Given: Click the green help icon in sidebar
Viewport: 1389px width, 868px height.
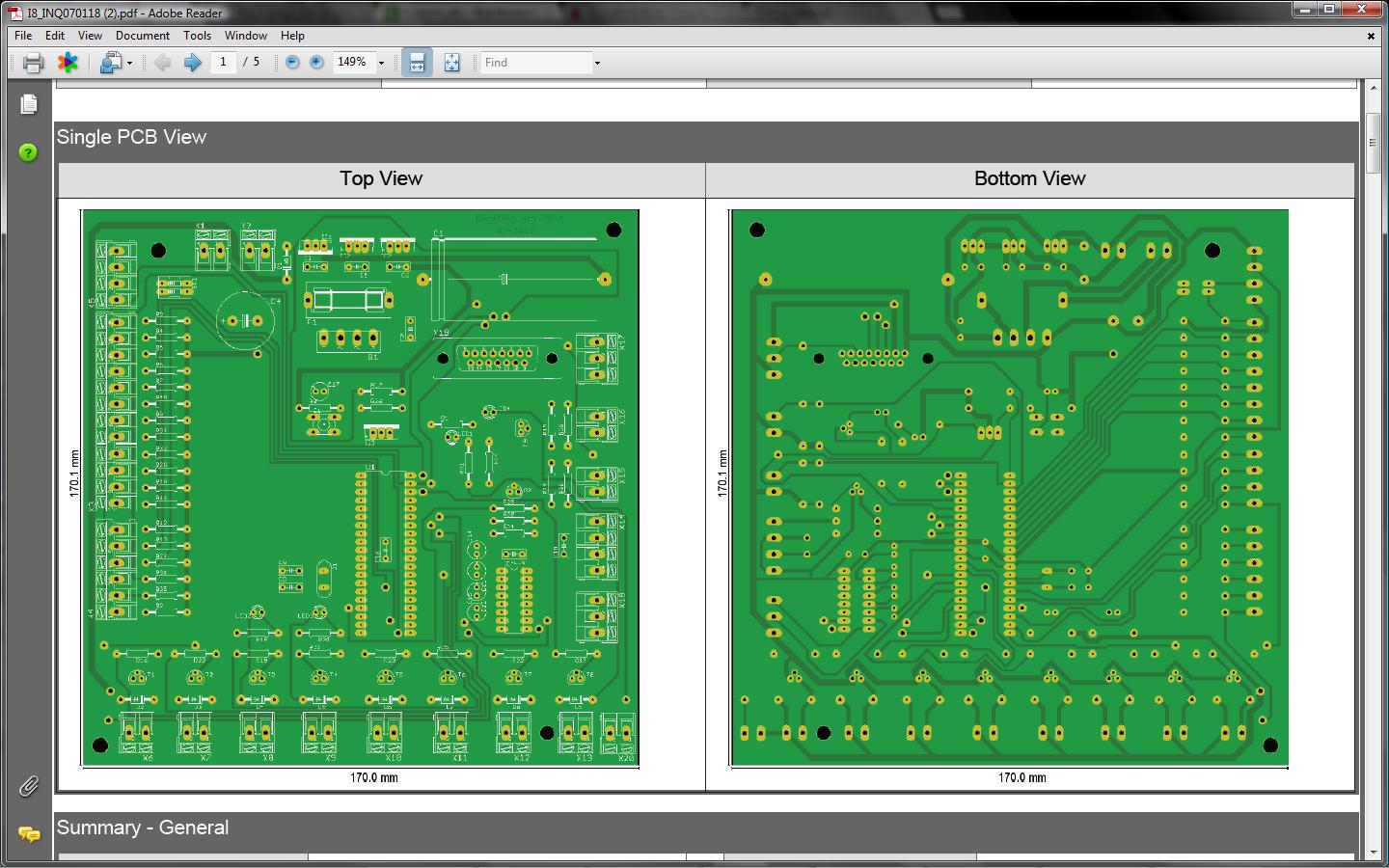Looking at the screenshot, I should pyautogui.click(x=29, y=152).
